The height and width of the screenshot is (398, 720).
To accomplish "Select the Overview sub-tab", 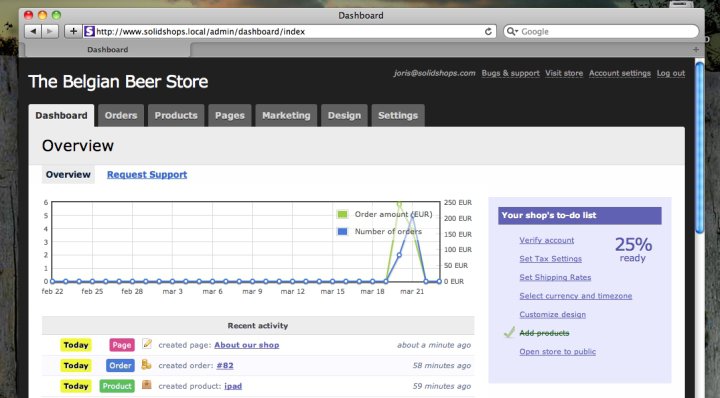I will [68, 174].
